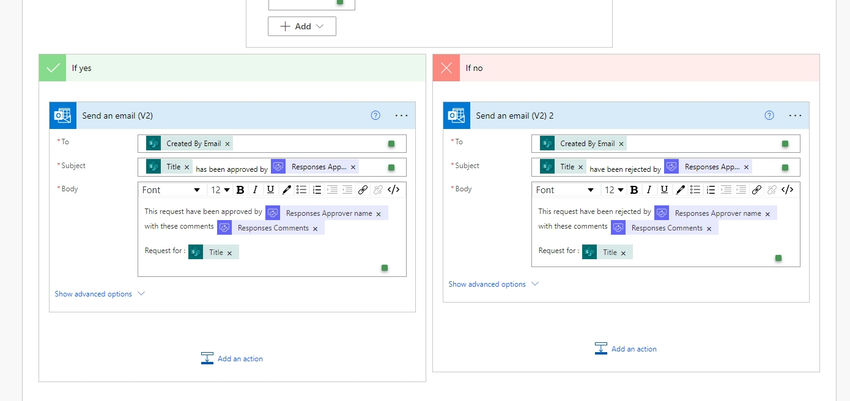Open font size 12 dropdown in If no body
The height and width of the screenshot is (401, 850).
tap(614, 190)
